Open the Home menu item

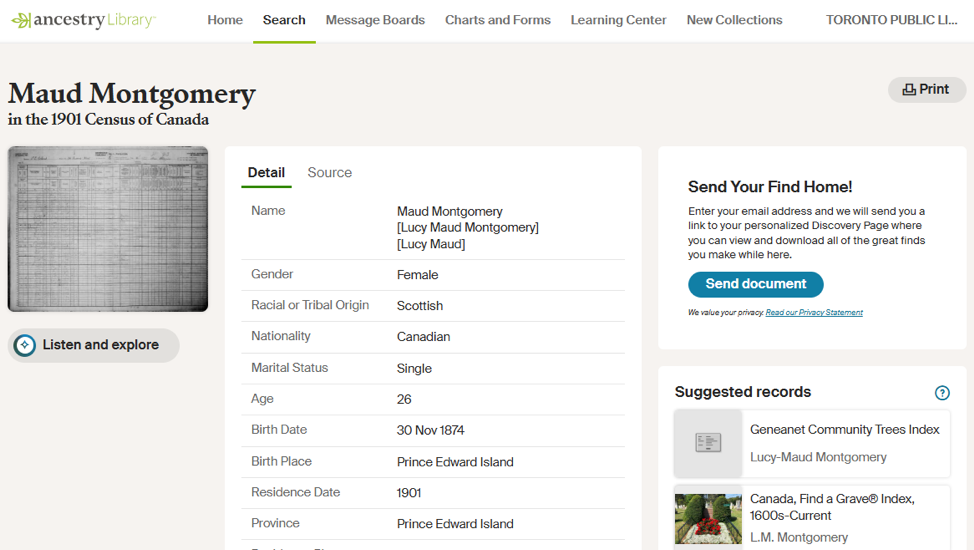(x=225, y=20)
